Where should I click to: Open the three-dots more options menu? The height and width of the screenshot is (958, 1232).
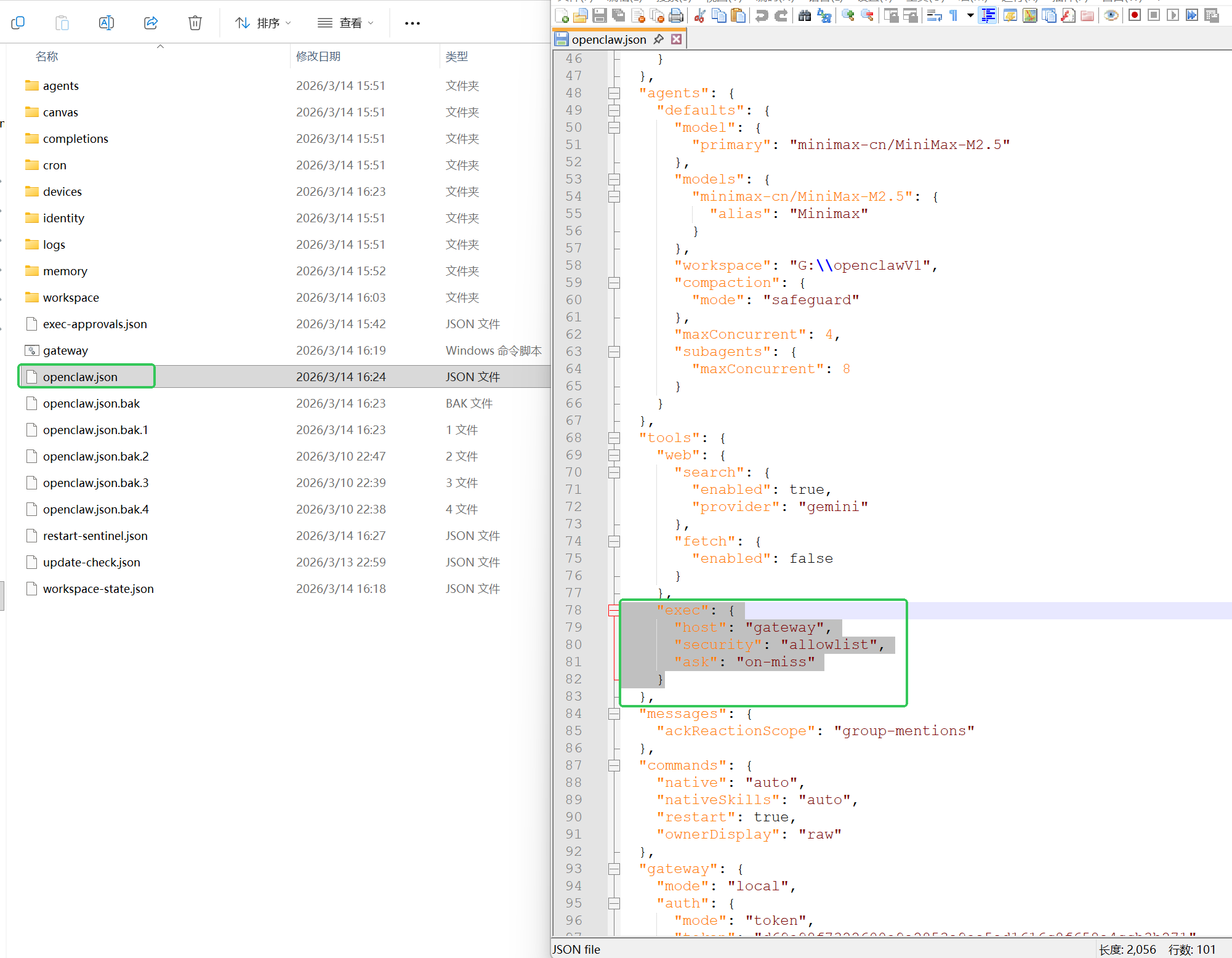[x=412, y=23]
